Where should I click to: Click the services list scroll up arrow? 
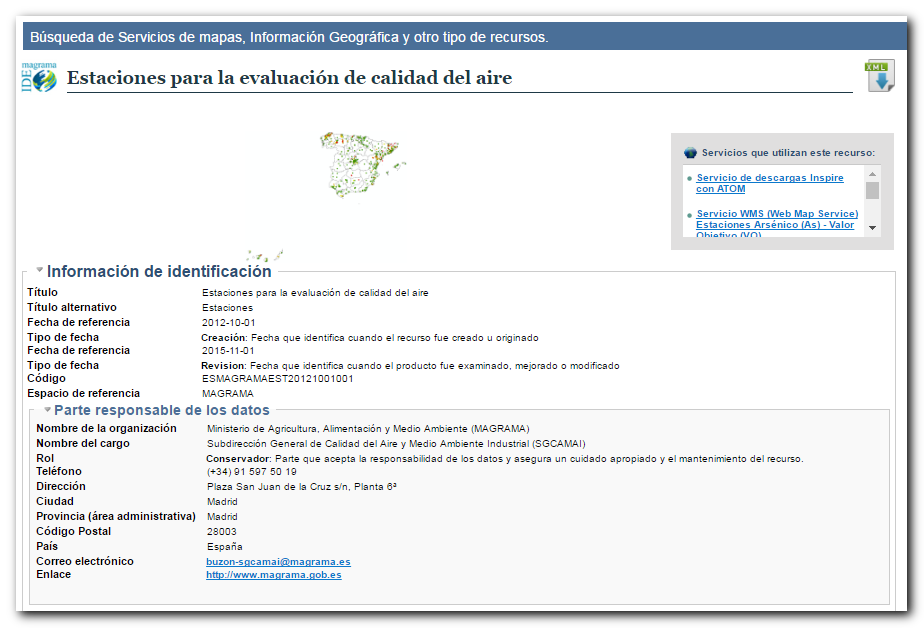tap(873, 174)
